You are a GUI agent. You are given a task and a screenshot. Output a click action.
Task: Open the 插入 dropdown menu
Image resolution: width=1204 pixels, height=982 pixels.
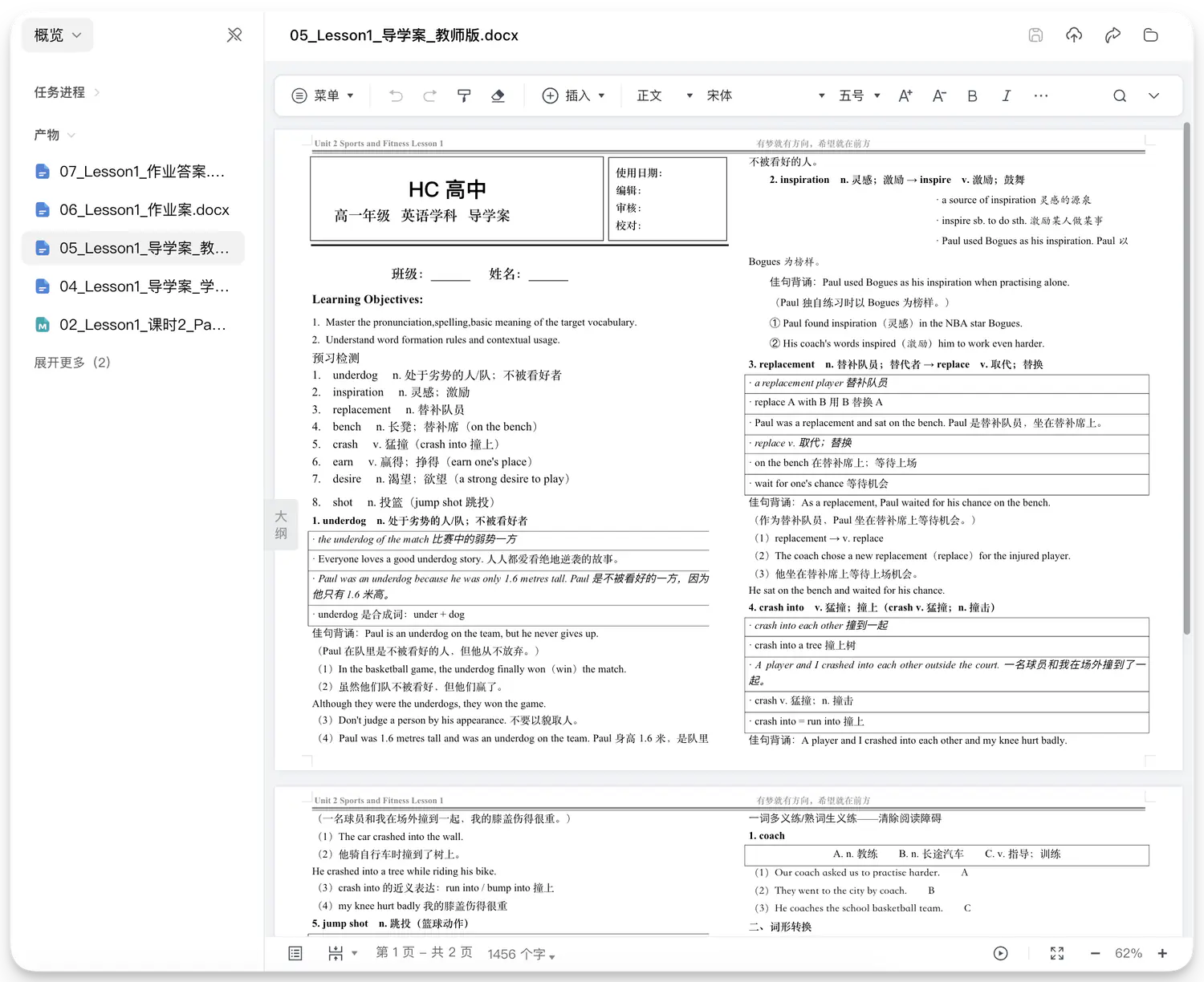pyautogui.click(x=573, y=95)
